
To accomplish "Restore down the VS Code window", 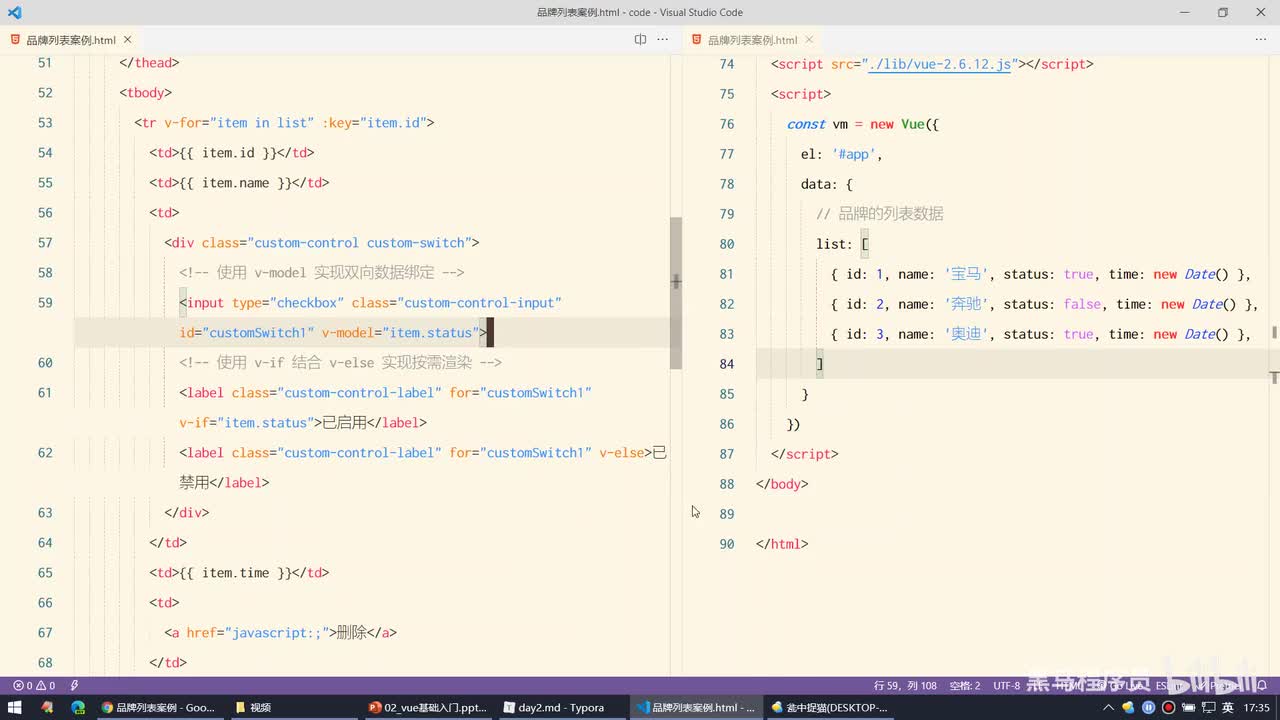I will [1222, 12].
